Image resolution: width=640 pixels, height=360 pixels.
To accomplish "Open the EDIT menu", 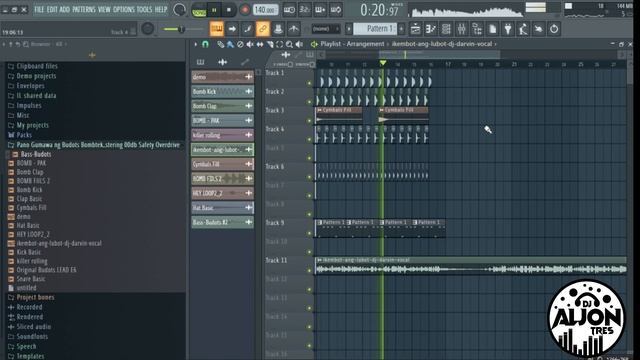I will [52, 9].
